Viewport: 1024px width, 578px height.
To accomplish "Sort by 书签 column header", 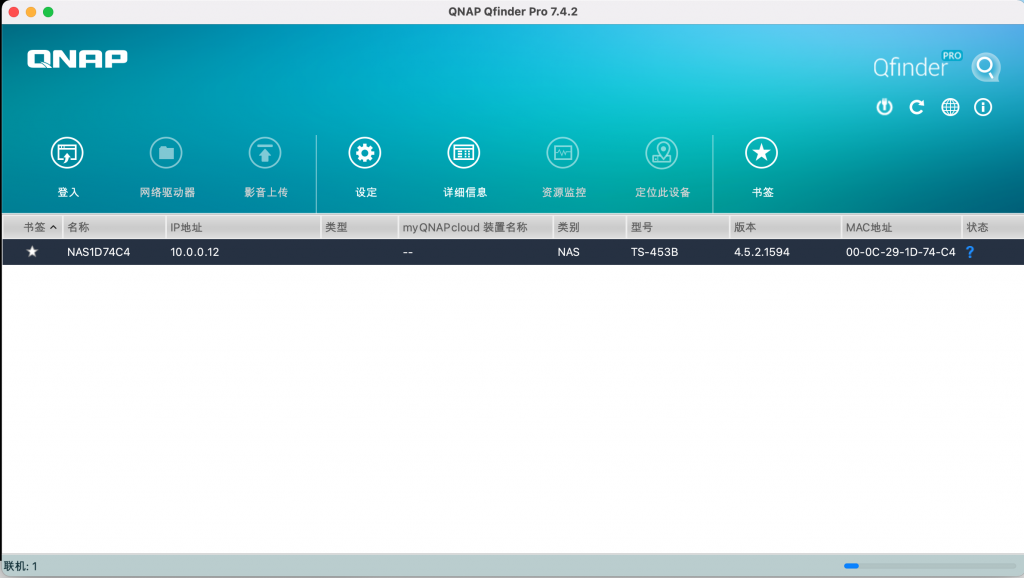I will click(x=33, y=227).
